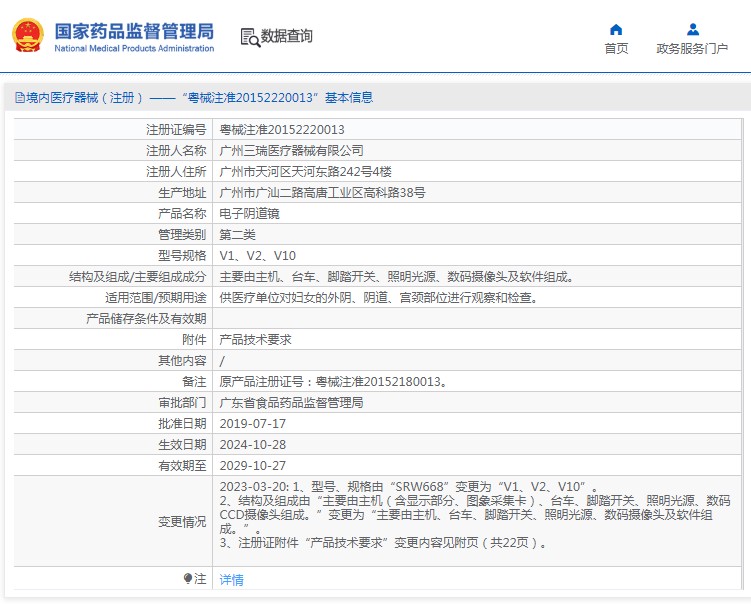The image size is (751, 604).
Task: Click the 产品名称 row label
Action: tap(182, 214)
